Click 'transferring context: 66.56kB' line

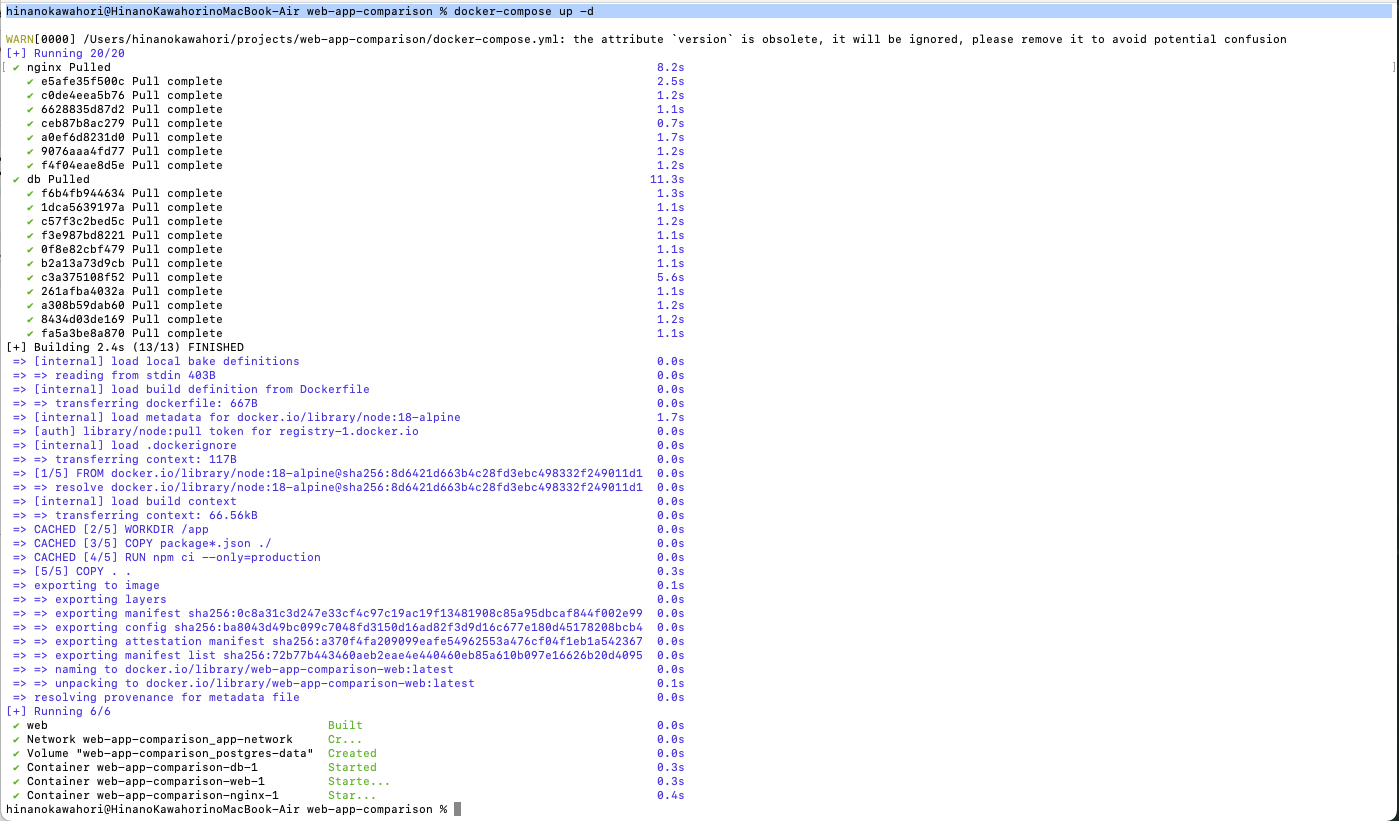135,515
